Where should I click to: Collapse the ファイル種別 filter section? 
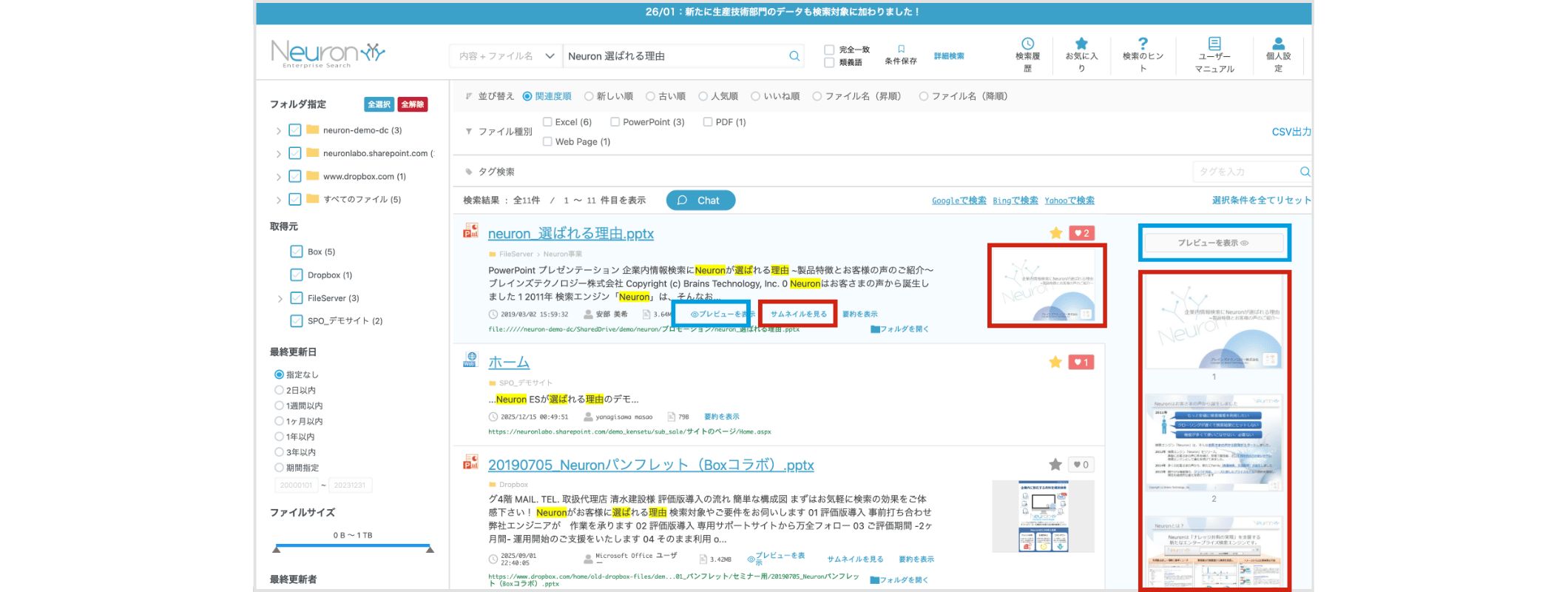469,131
